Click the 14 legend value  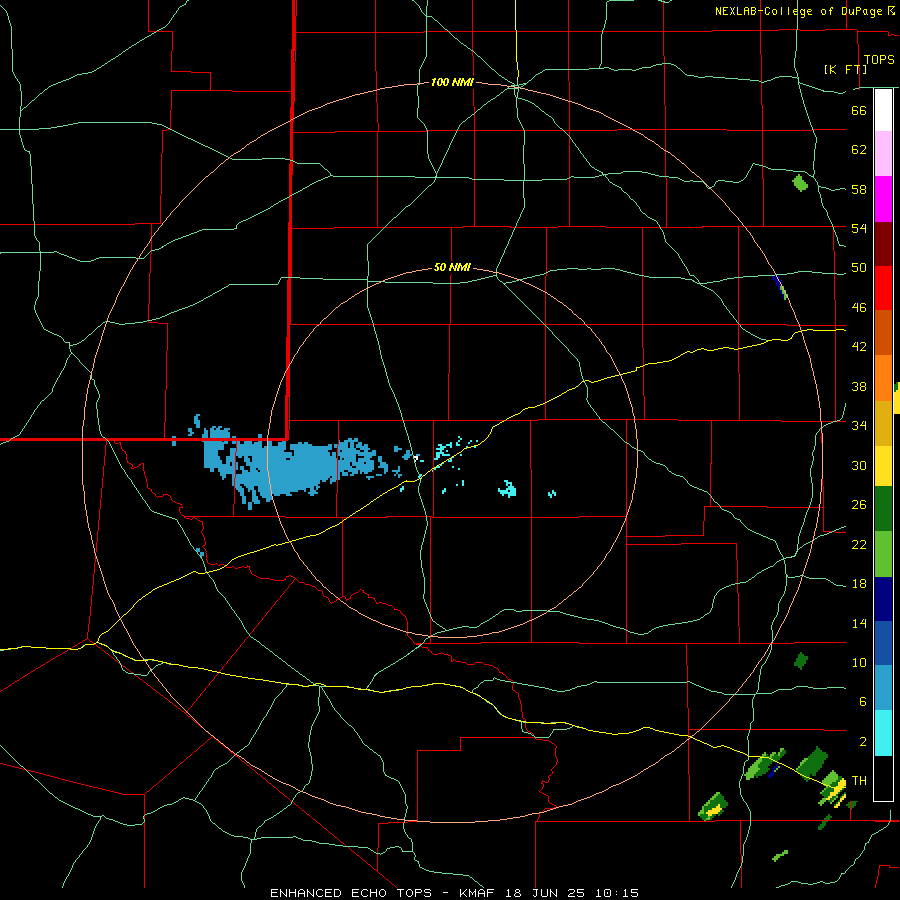[859, 623]
